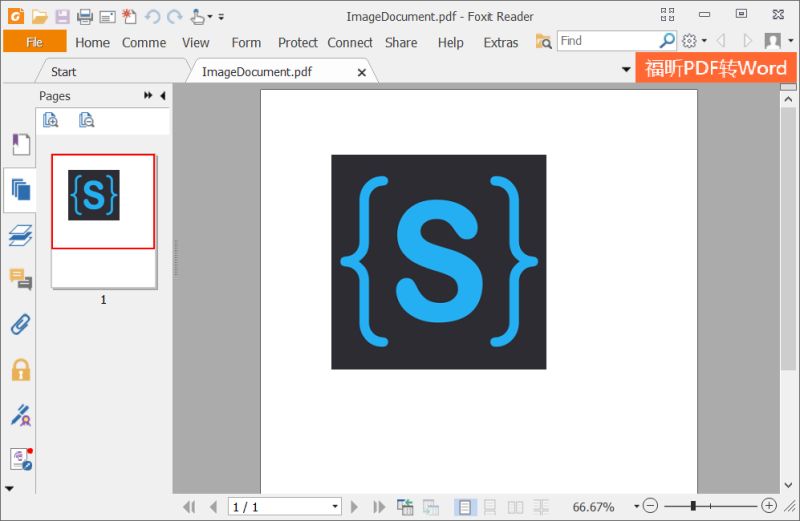Switch to the Home ribbon tab
Viewport: 800px width, 521px height.
92,42
